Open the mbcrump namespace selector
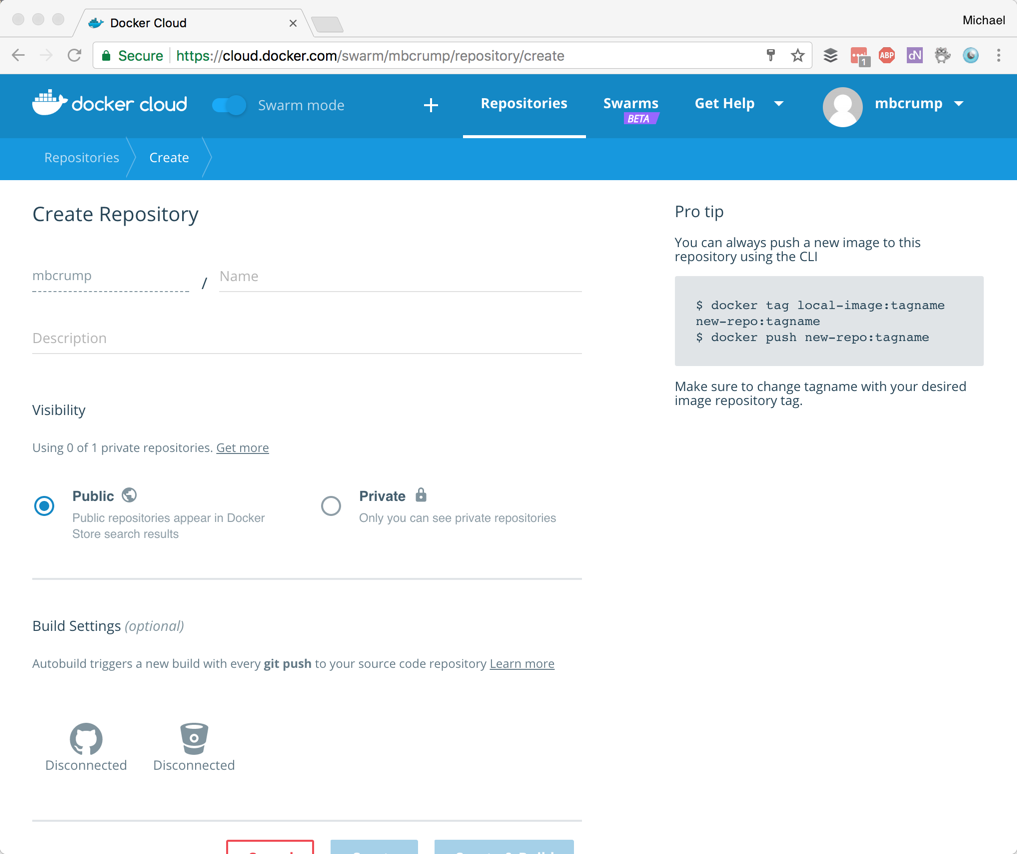This screenshot has width=1017, height=854. [x=110, y=276]
